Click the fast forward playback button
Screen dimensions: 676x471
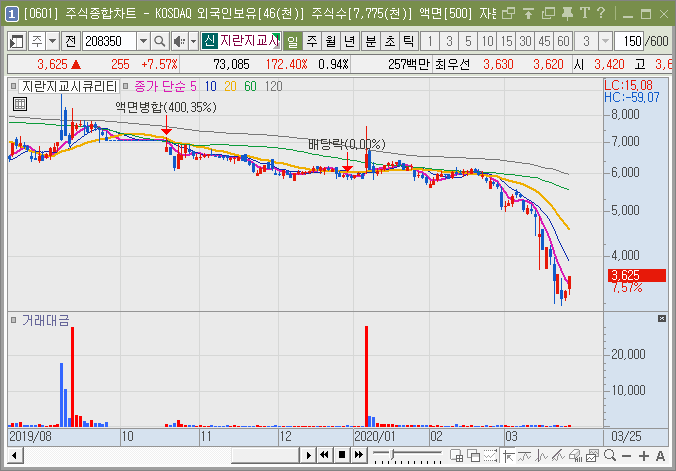tap(359, 455)
